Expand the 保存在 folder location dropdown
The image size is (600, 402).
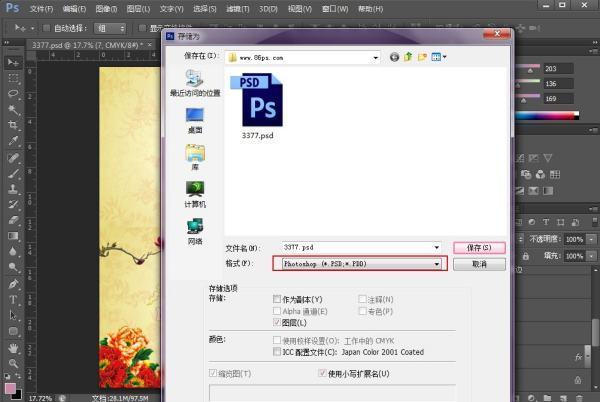[x=375, y=57]
